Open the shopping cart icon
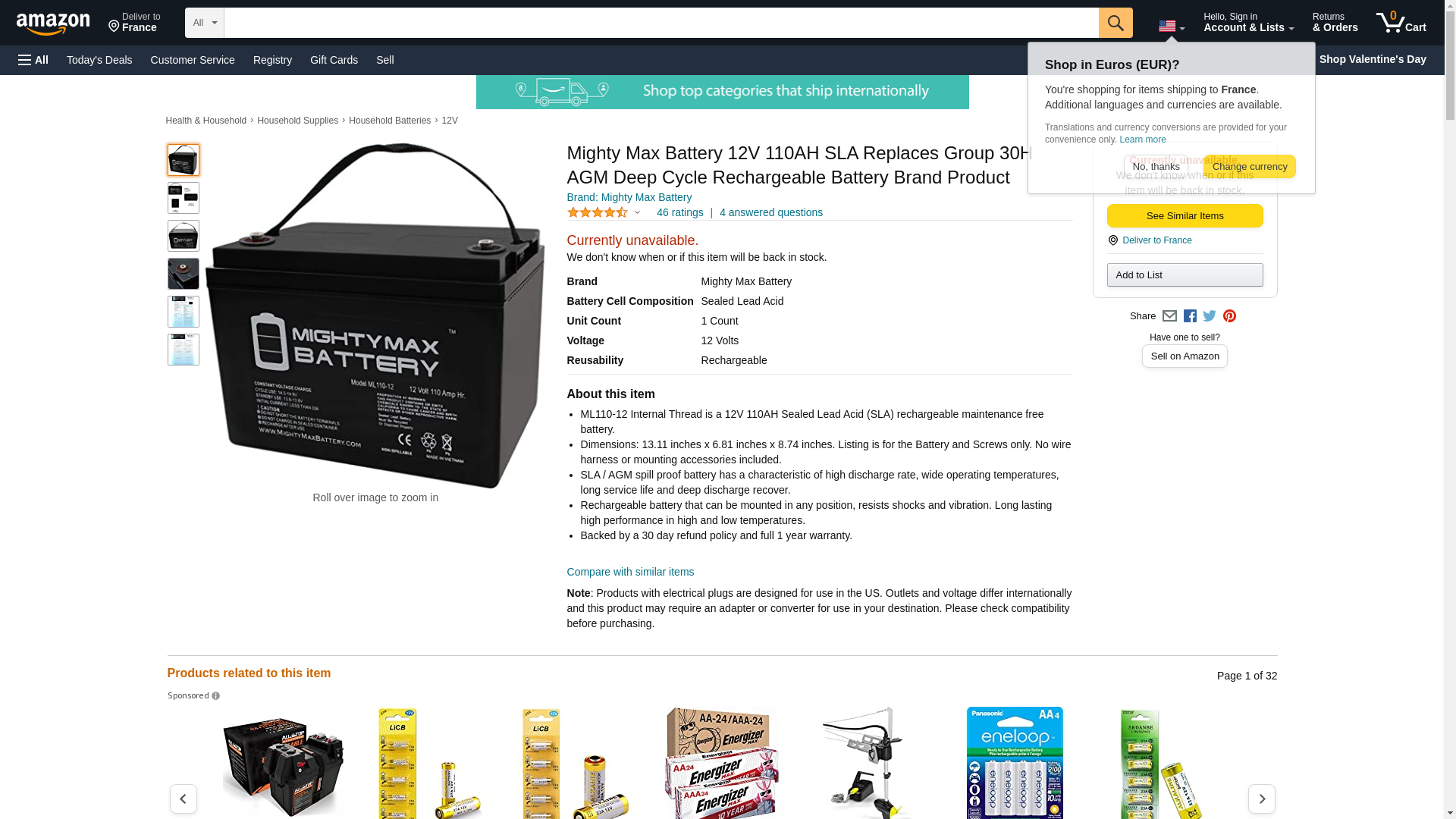The image size is (1456, 819). [1401, 23]
